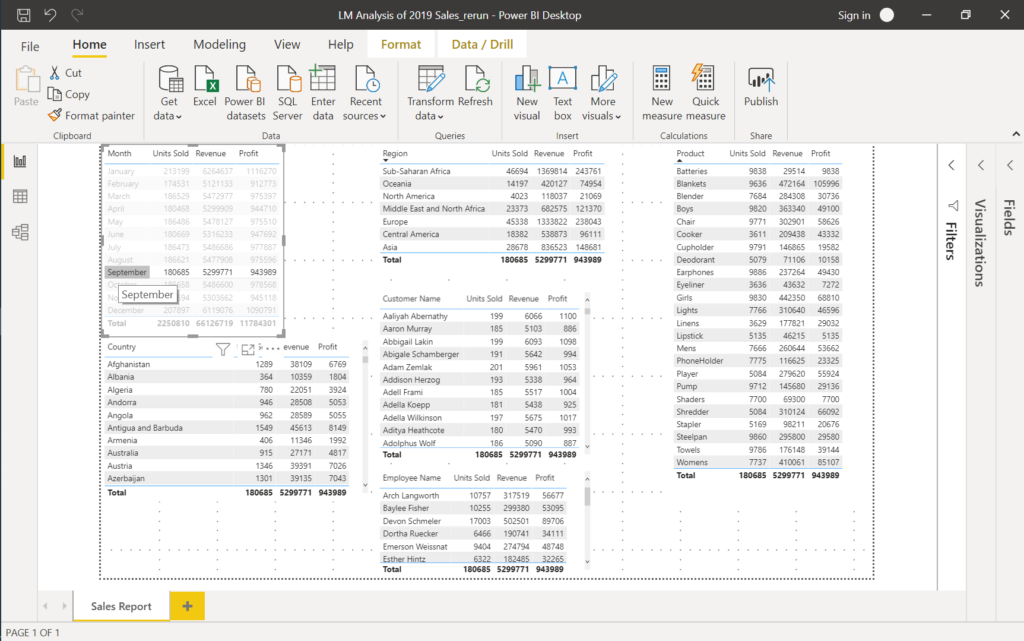Expand the Fields pane chevron
Screen dimensions: 1024x641
[1010, 165]
